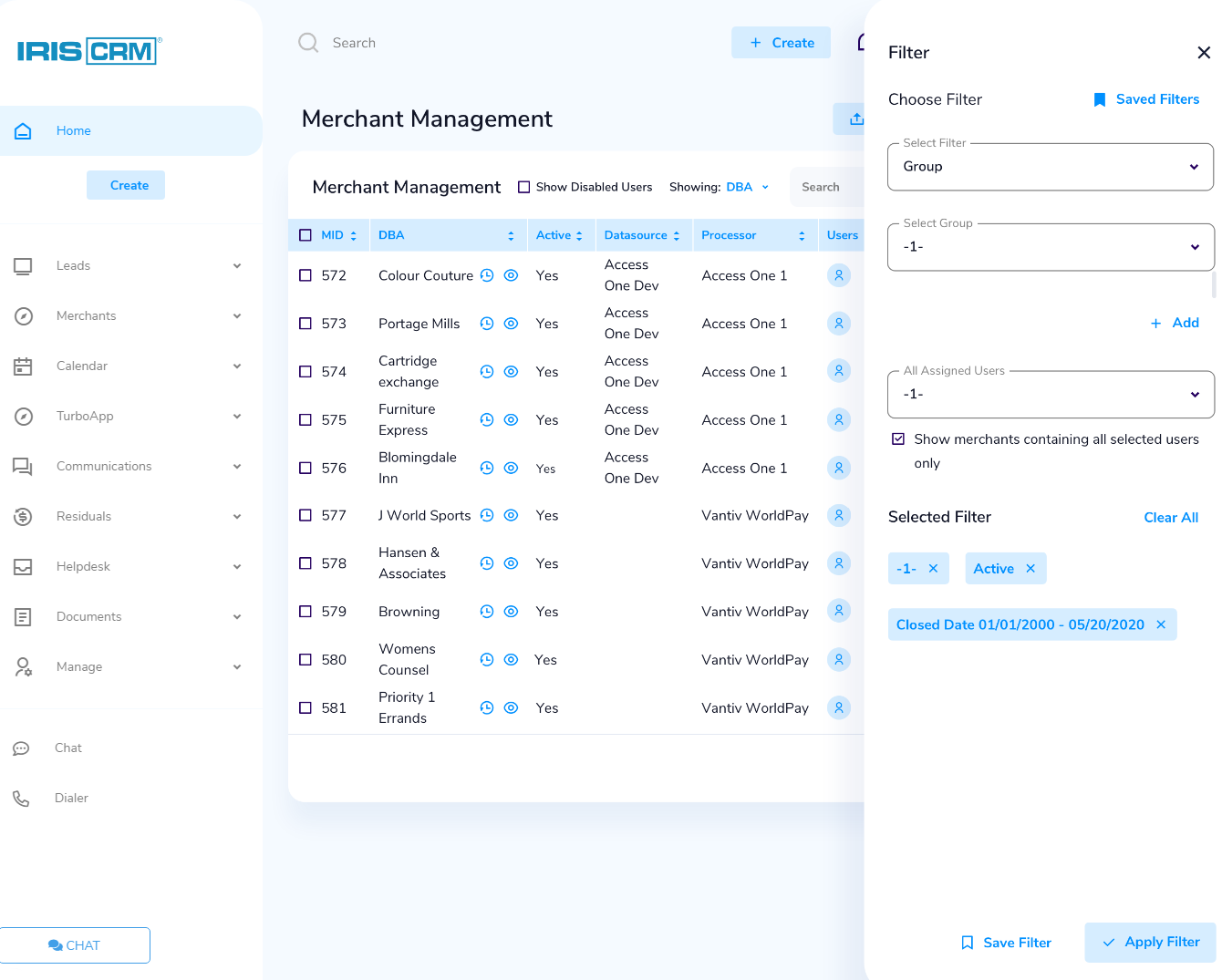Check the checkbox for merchant 573
The height and width of the screenshot is (980, 1222).
click(x=305, y=323)
